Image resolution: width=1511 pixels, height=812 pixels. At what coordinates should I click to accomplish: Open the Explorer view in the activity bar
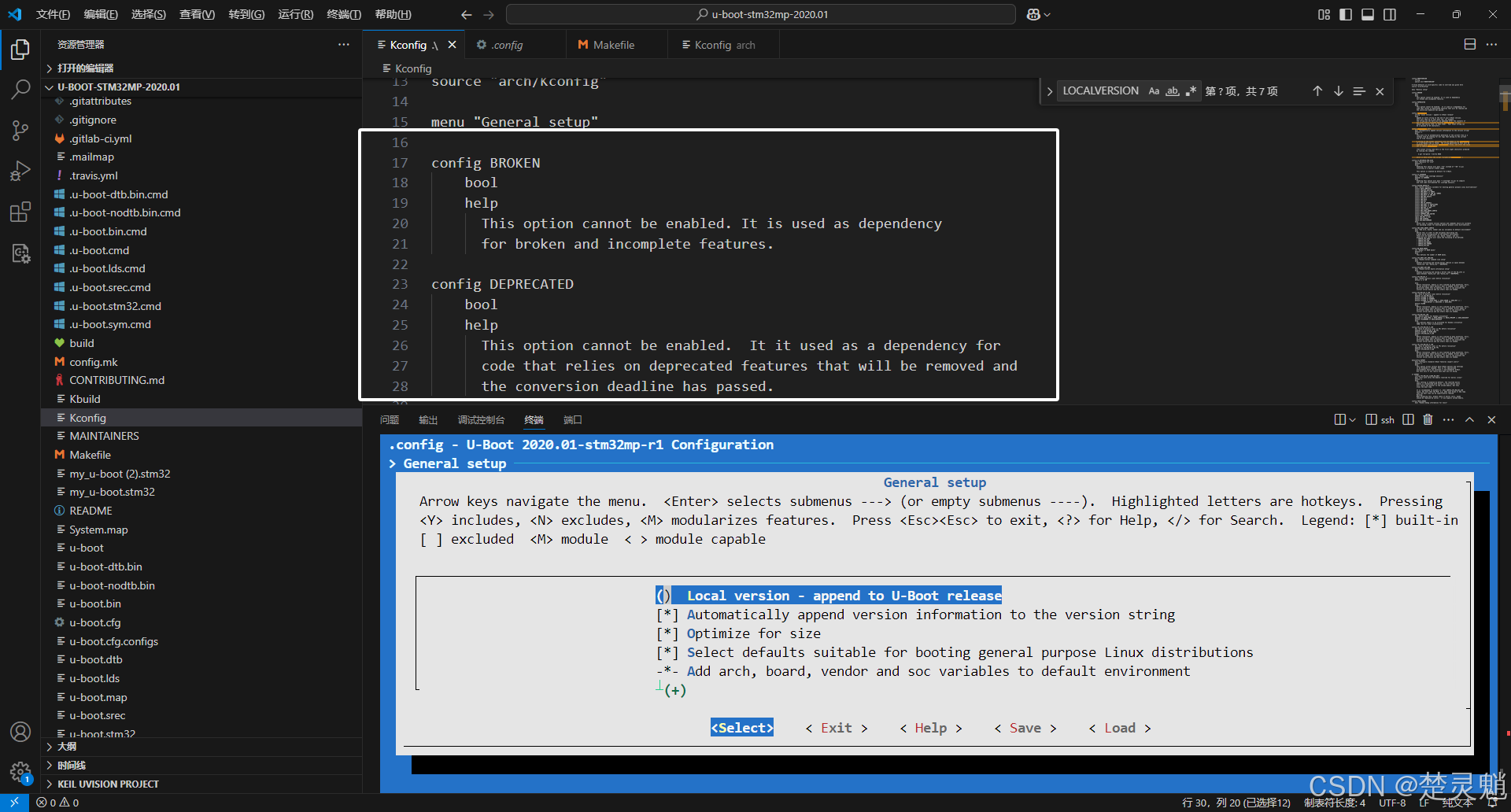tap(20, 50)
